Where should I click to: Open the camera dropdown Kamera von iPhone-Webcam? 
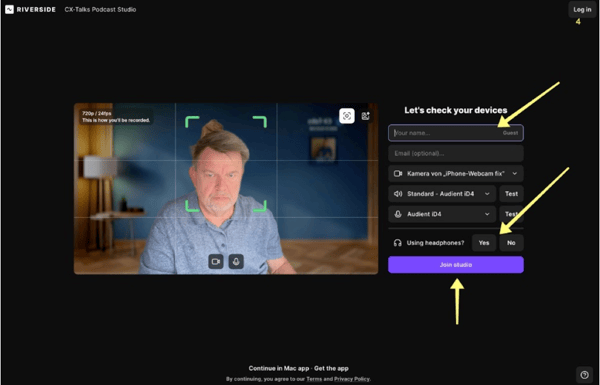coord(456,173)
